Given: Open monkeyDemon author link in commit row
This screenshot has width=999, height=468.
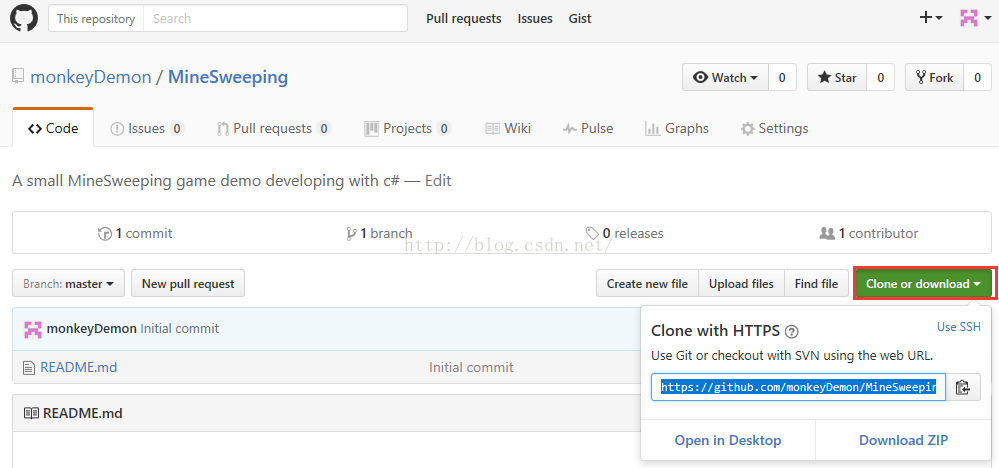Looking at the screenshot, I should tap(92, 329).
